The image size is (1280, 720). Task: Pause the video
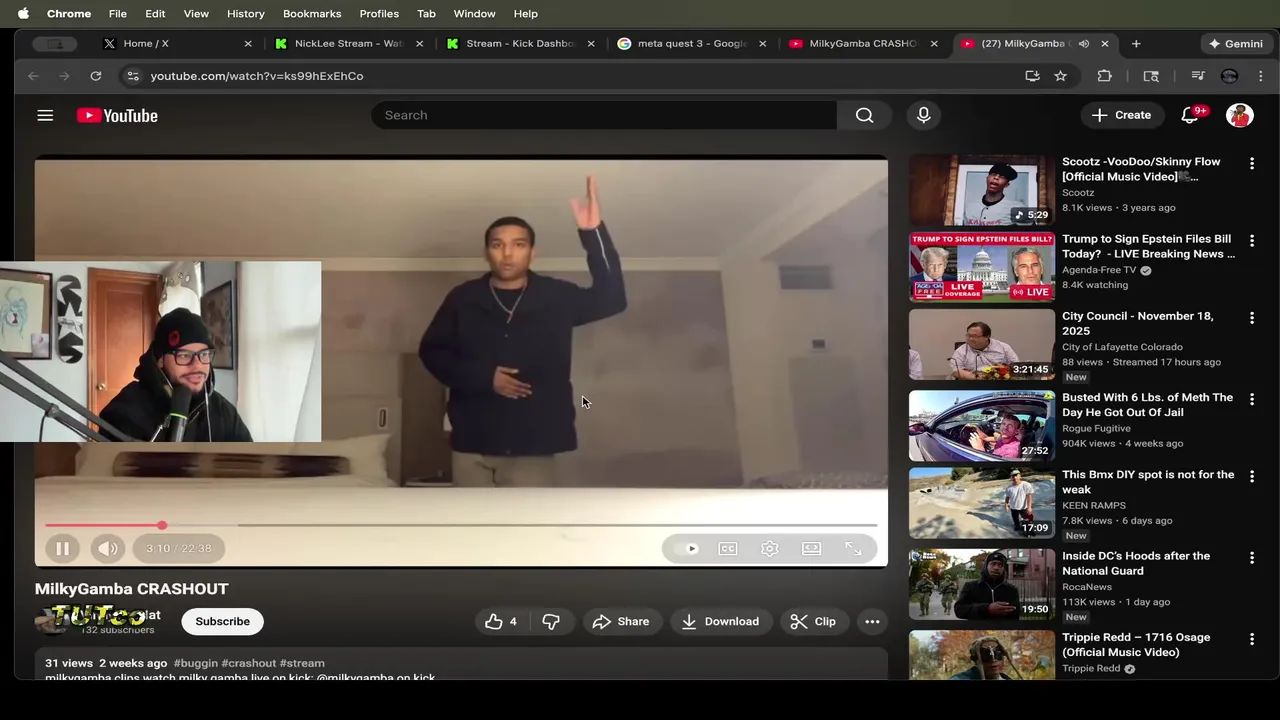click(x=62, y=548)
